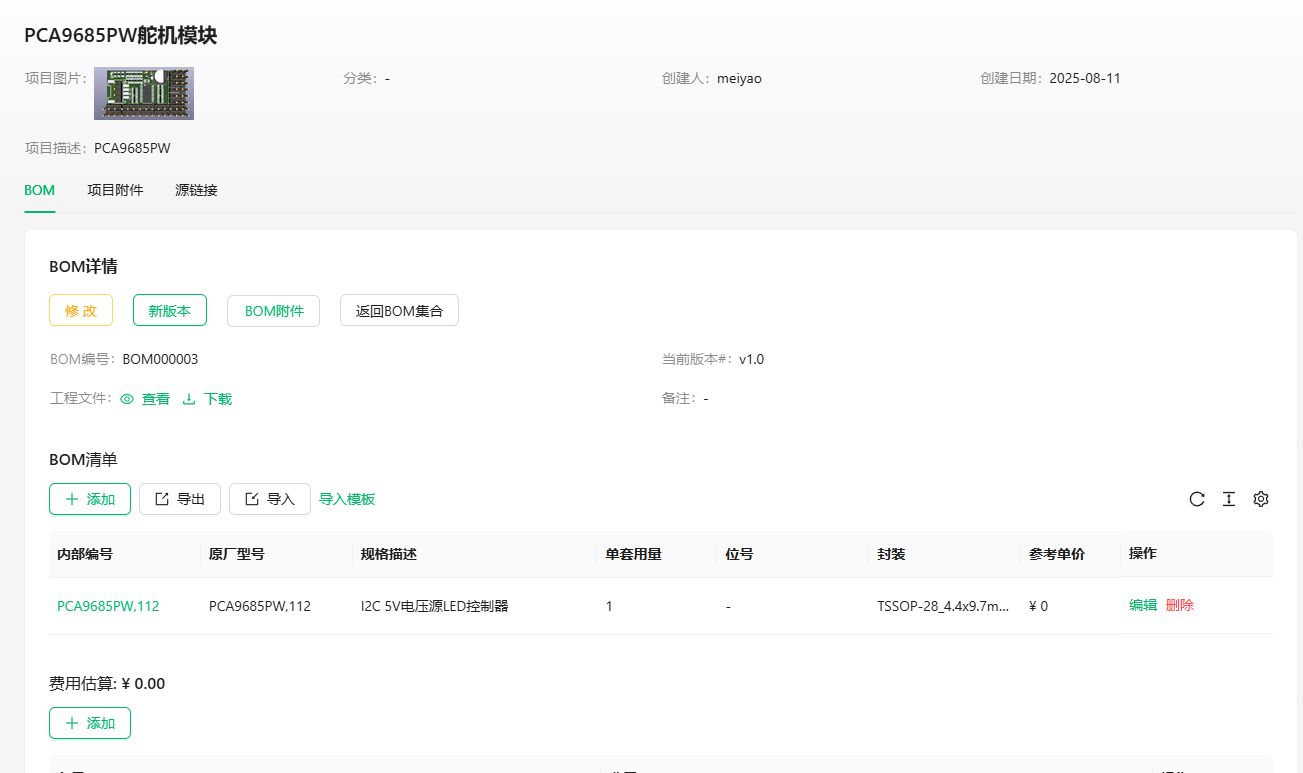Click 下载 link for 工程文件
Viewport: 1303px width, 773px height.
click(207, 399)
